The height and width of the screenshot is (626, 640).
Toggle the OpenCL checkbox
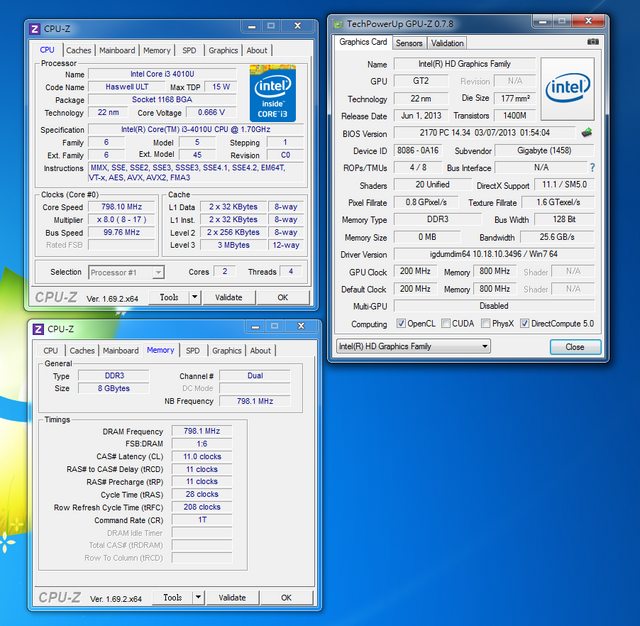click(401, 324)
